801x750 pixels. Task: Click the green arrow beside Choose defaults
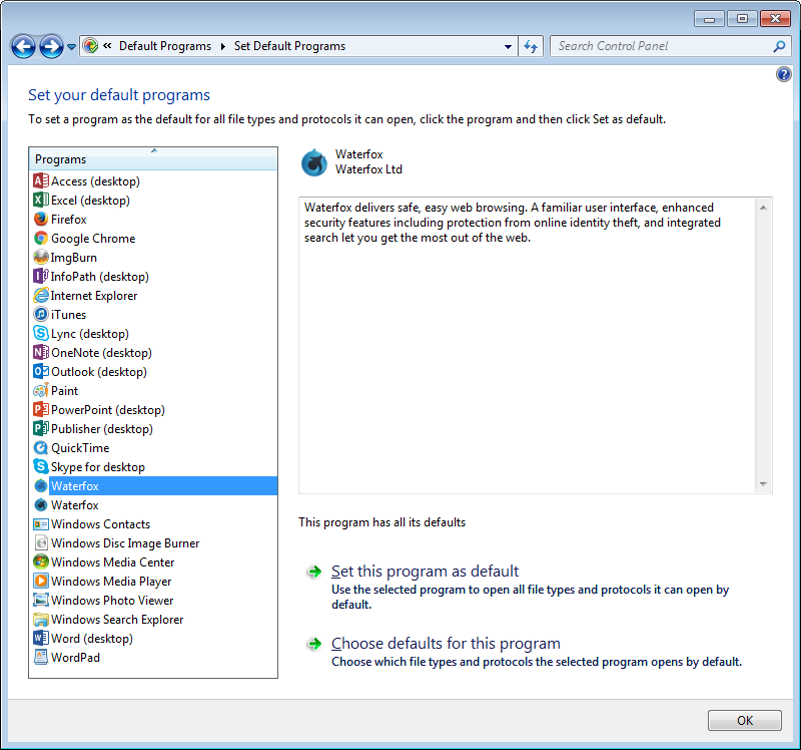[x=314, y=644]
